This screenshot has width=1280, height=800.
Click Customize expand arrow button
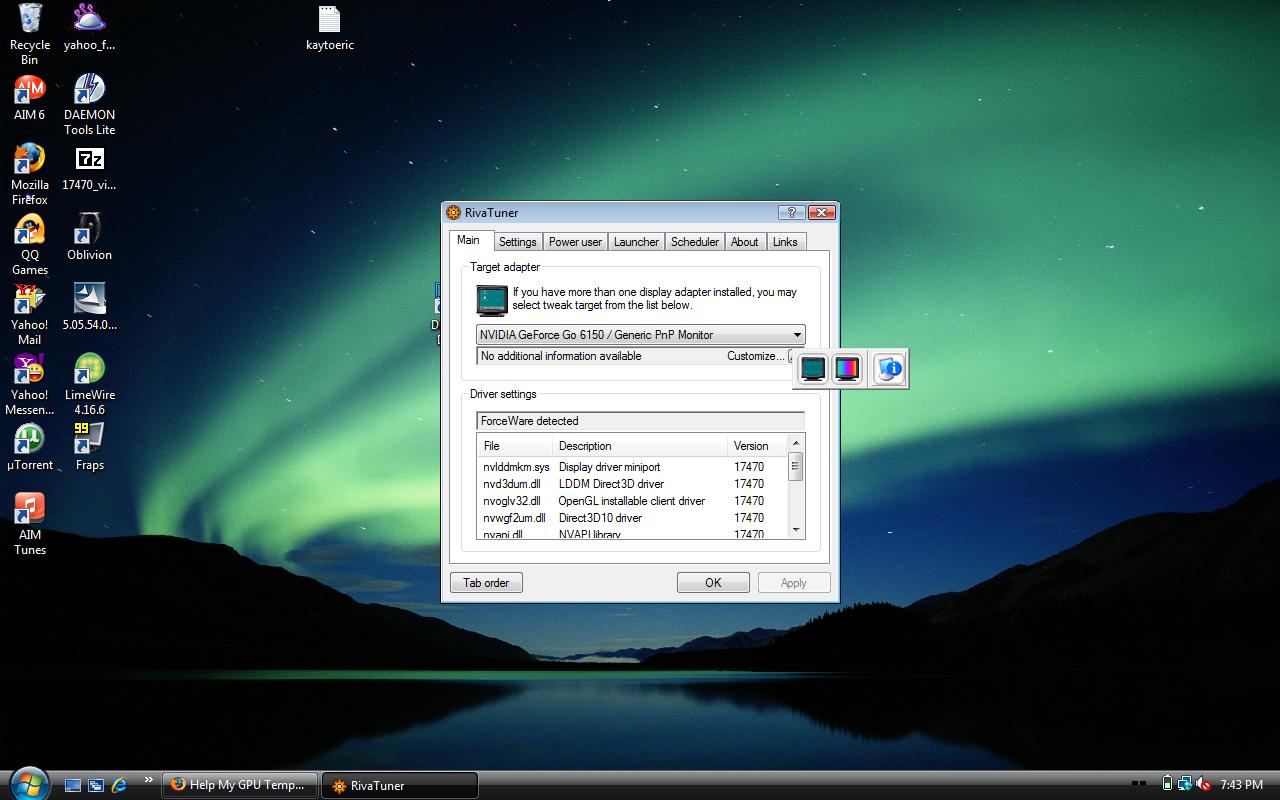click(791, 356)
